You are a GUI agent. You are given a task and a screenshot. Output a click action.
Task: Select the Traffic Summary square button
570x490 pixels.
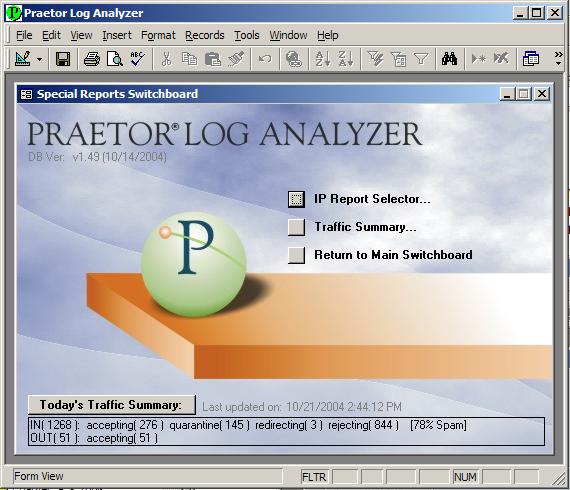coord(296,227)
